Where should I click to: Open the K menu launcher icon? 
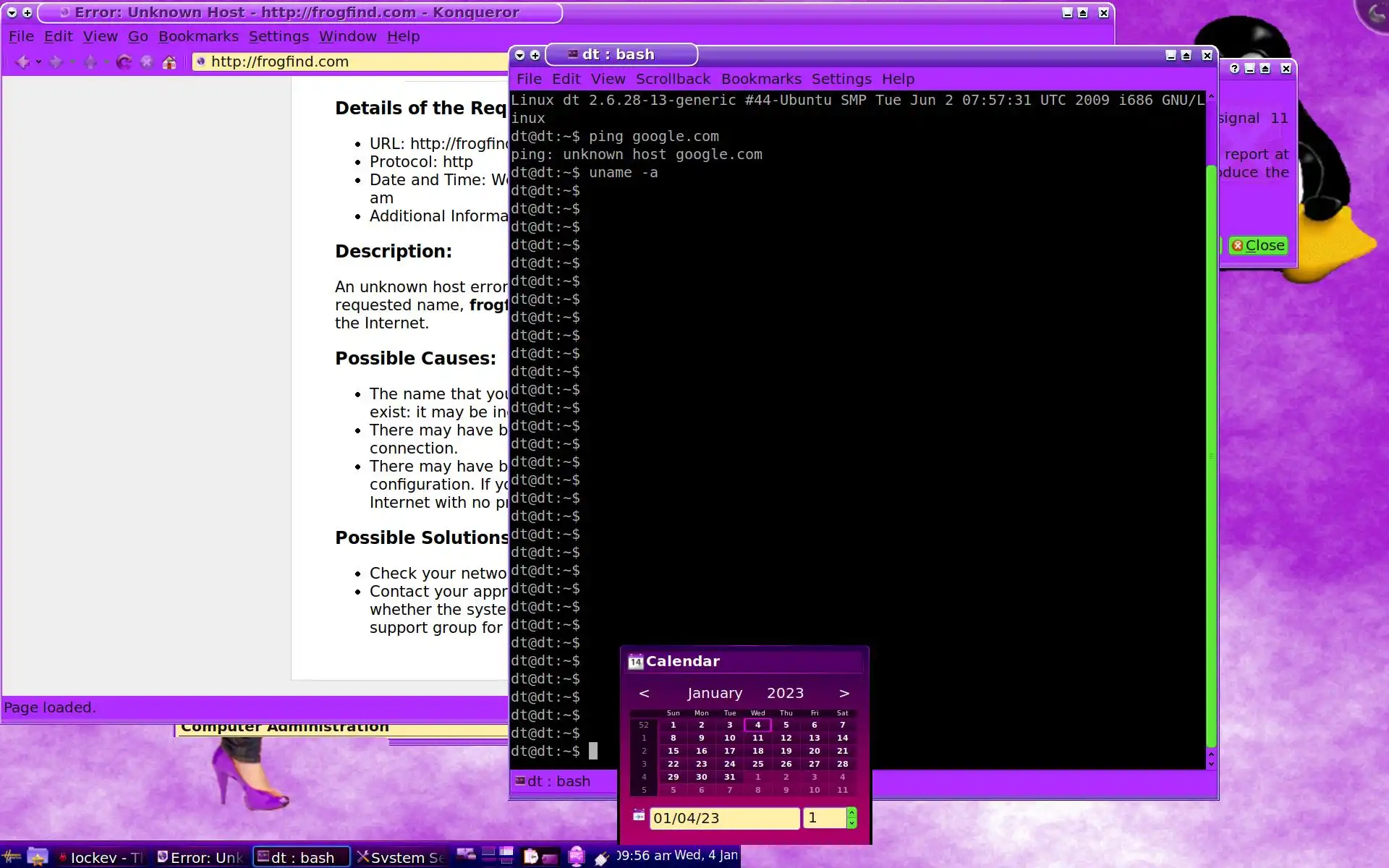[x=12, y=857]
